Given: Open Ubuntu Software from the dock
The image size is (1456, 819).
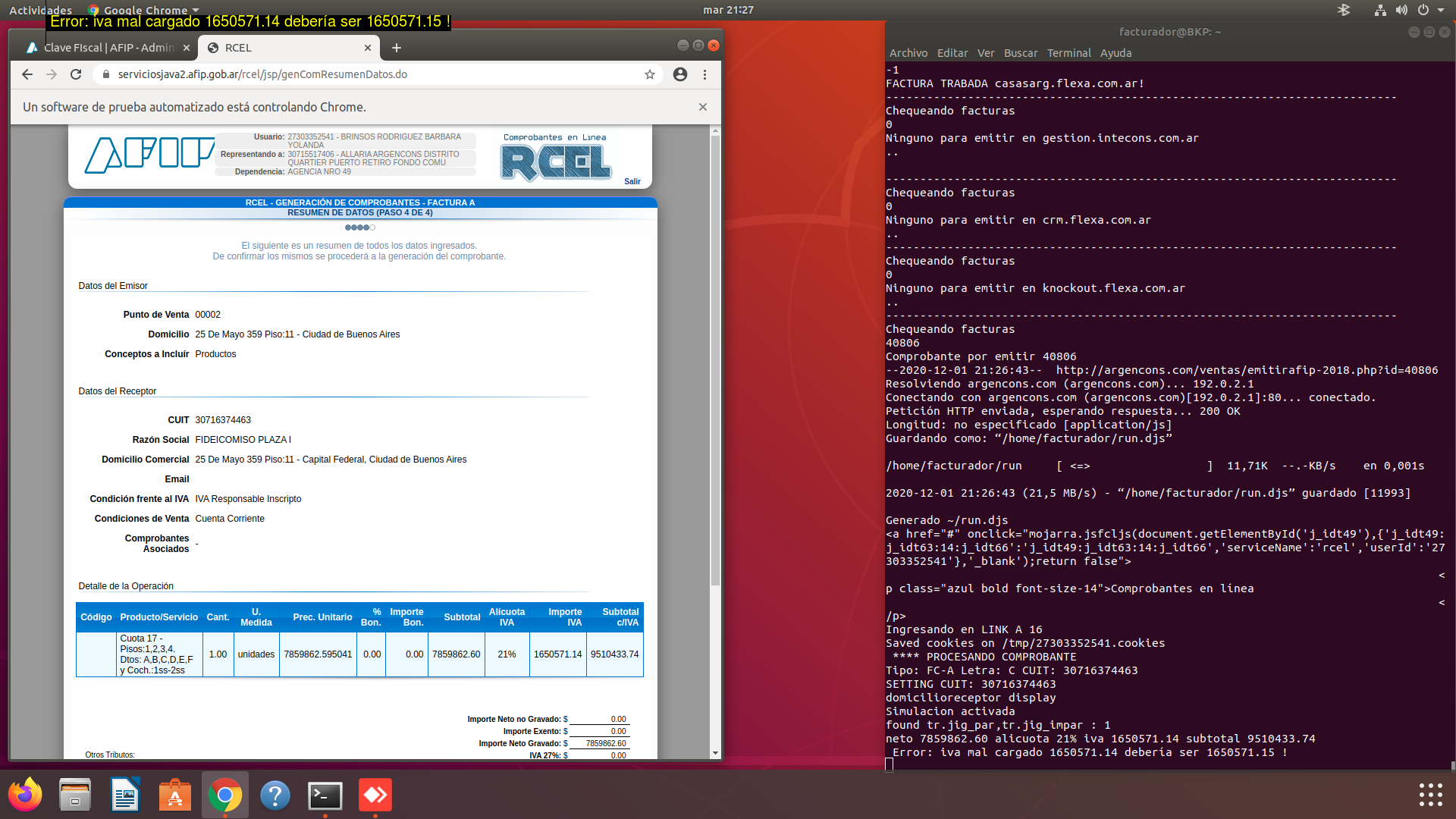Looking at the screenshot, I should (175, 795).
